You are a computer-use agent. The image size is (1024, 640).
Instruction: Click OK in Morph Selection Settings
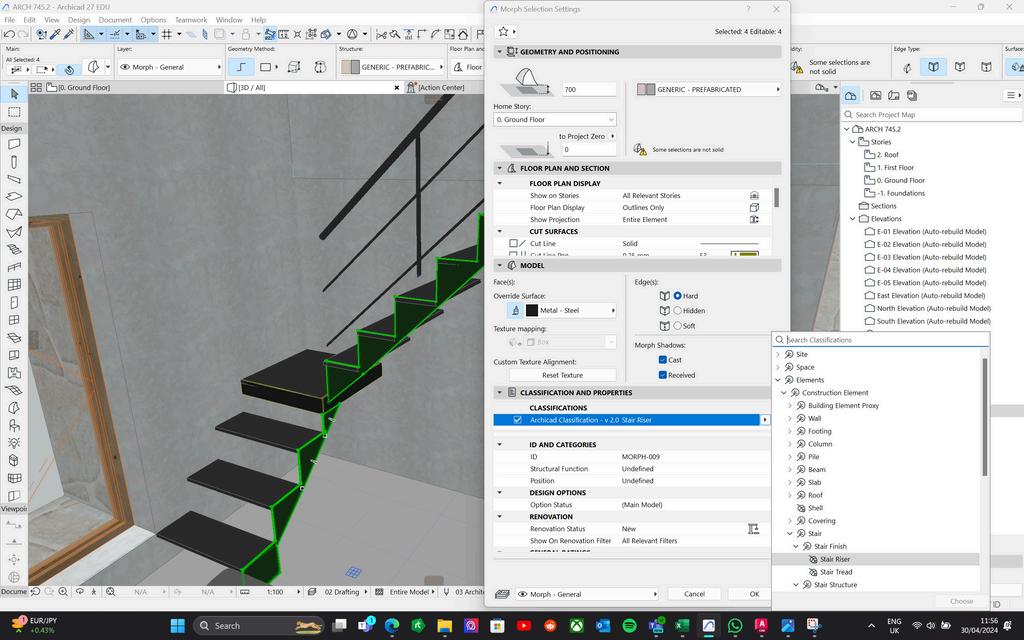click(754, 594)
